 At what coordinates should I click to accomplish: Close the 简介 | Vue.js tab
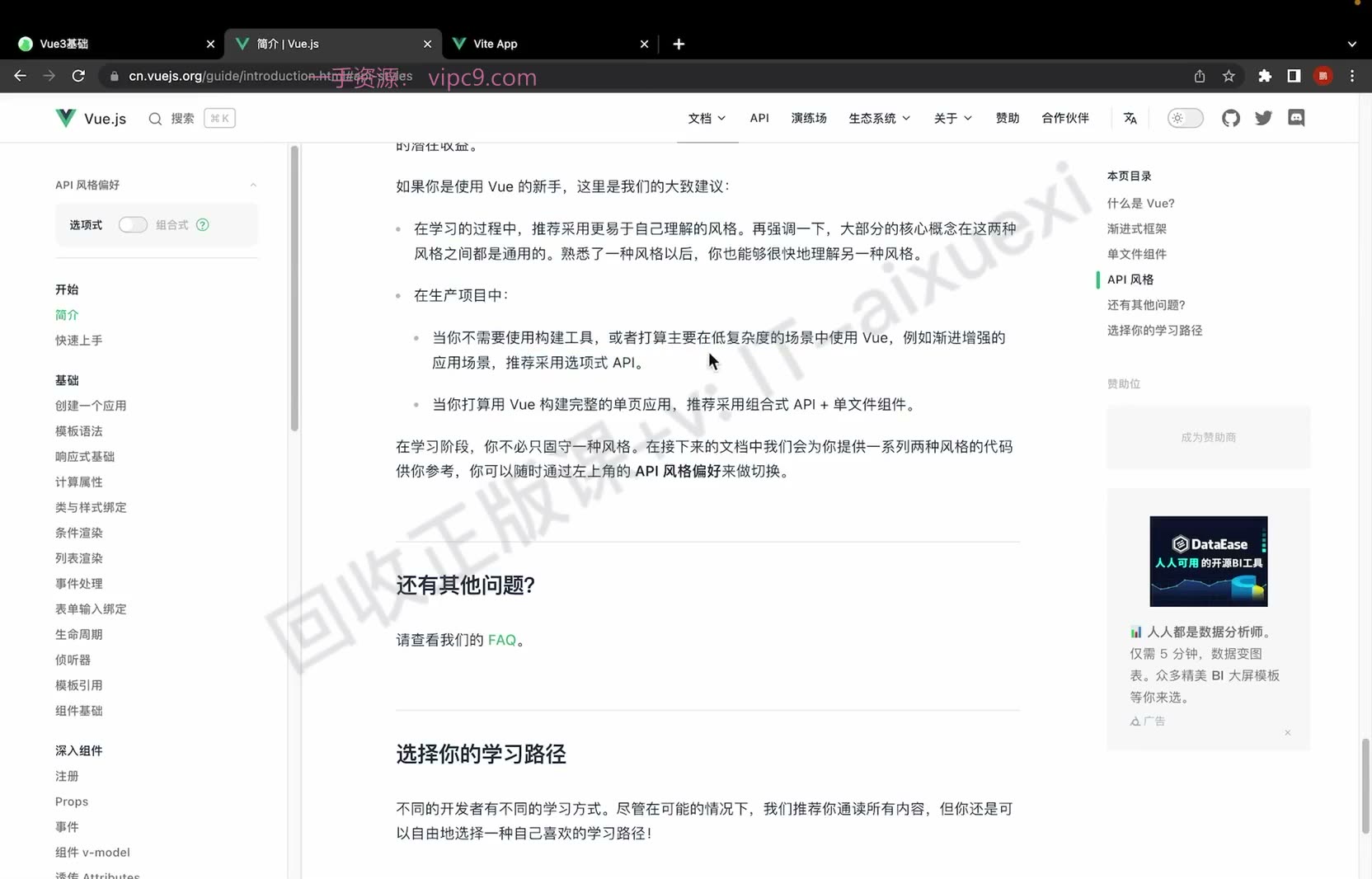427,44
